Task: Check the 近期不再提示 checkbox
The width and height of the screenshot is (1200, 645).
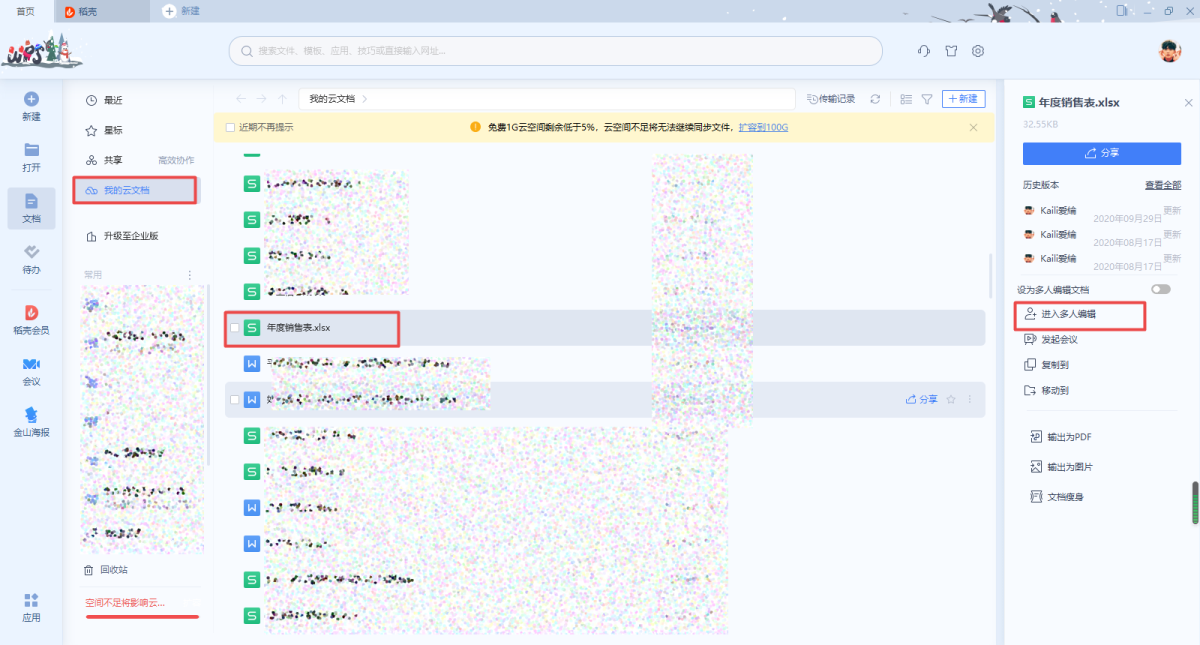Action: [230, 128]
